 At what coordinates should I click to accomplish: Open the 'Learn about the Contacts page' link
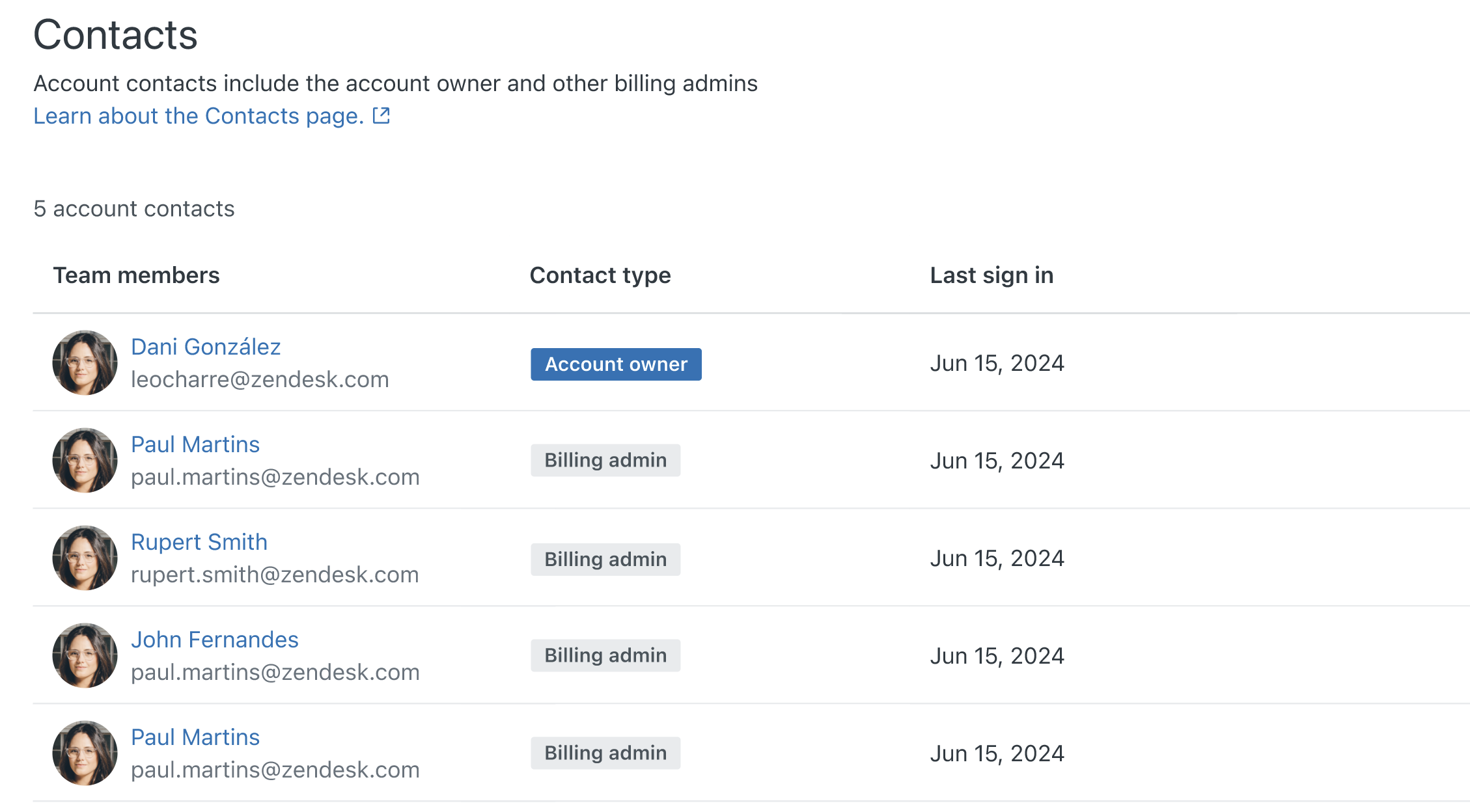tap(199, 116)
